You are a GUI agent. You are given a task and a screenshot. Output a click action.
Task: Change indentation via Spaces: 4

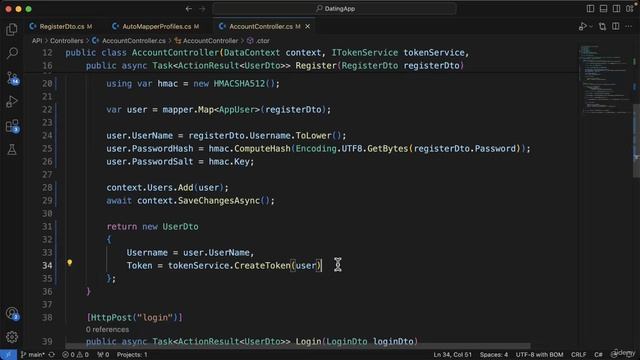click(x=494, y=355)
